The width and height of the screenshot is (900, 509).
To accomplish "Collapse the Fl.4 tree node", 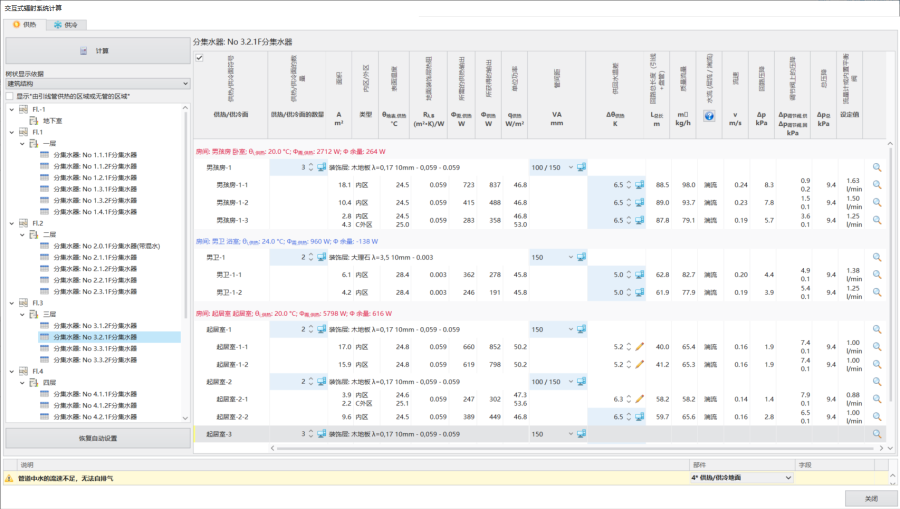I will (11, 371).
